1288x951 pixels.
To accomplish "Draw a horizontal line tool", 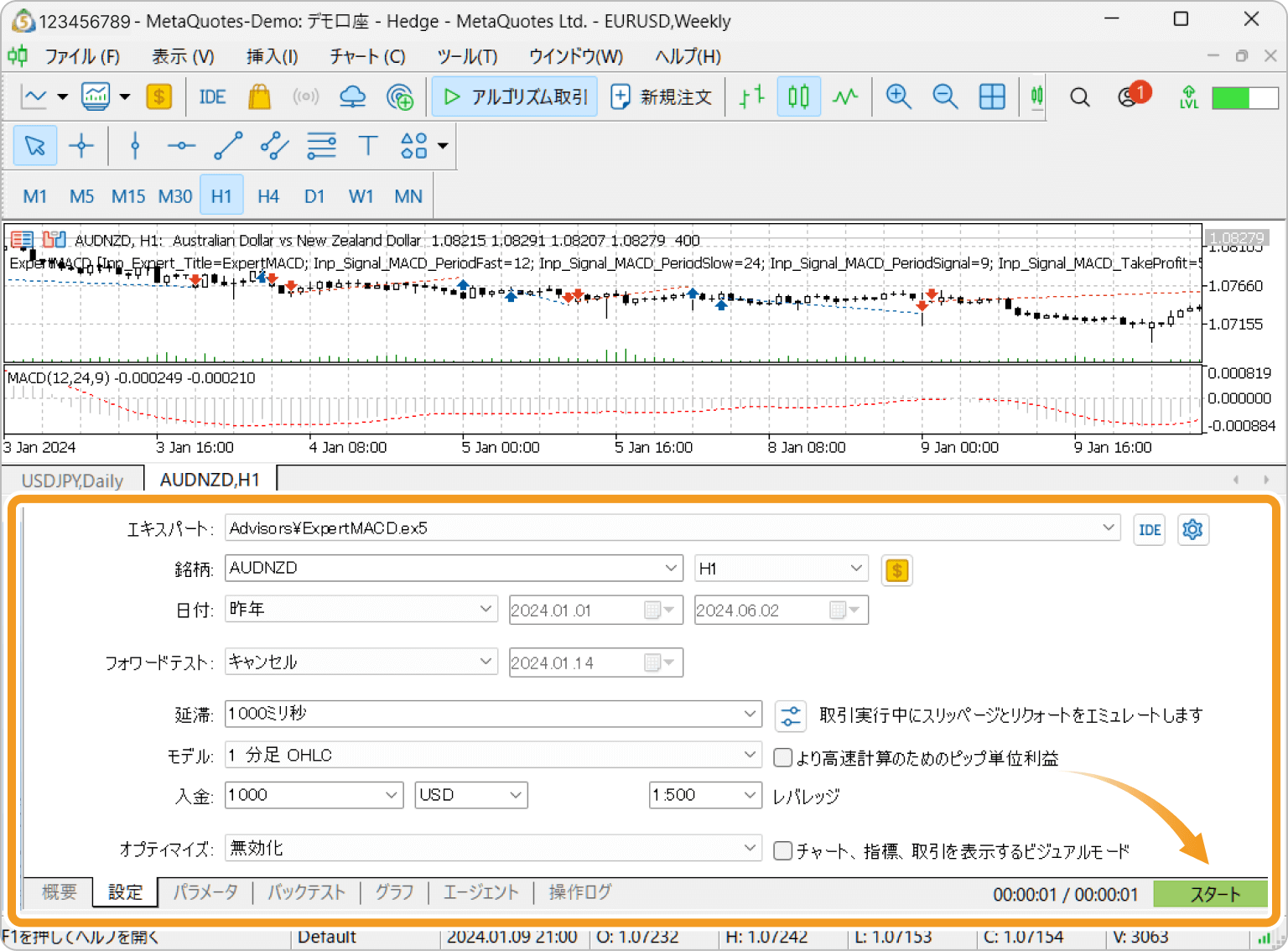I will point(181,146).
